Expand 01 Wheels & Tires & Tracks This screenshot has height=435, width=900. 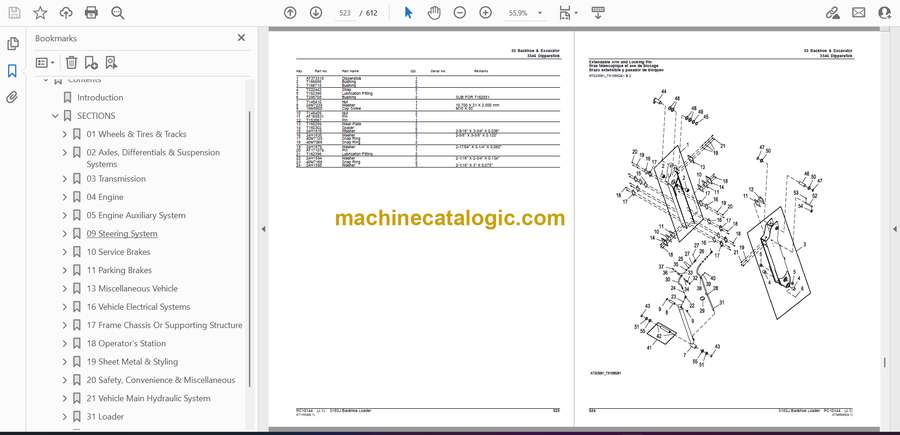click(64, 134)
